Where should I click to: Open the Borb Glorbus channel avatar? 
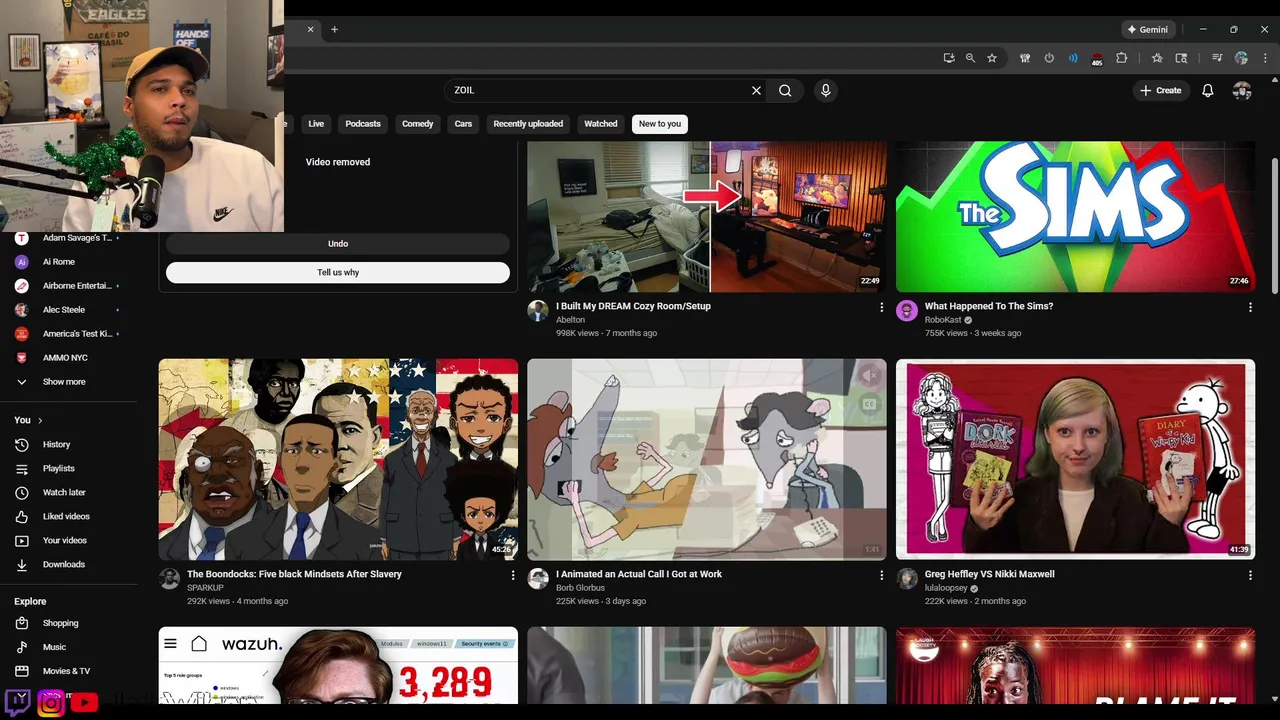click(538, 578)
